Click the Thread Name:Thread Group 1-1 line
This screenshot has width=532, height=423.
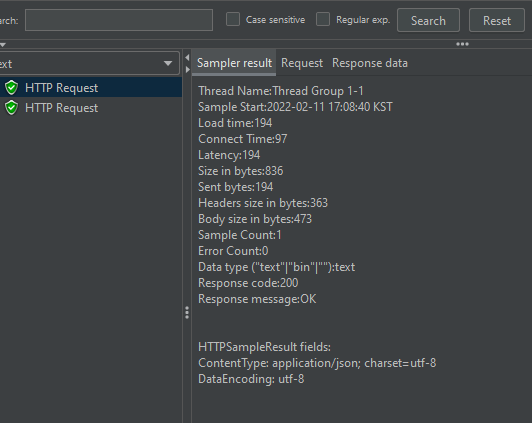click(x=281, y=91)
